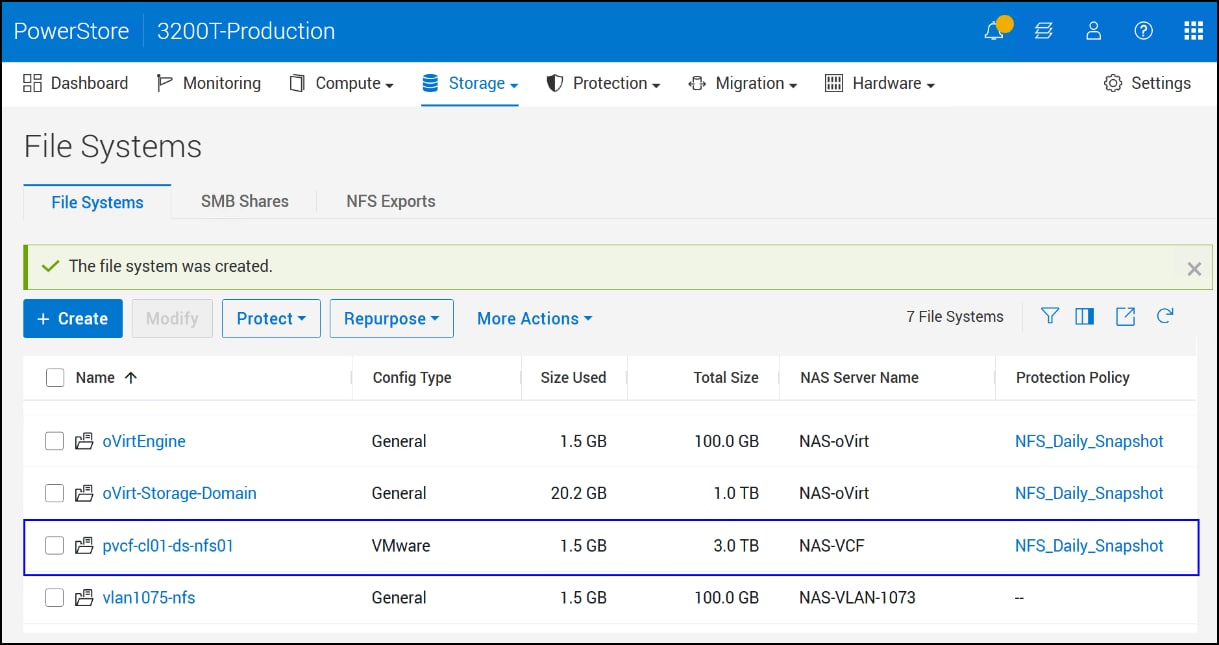Refresh the file systems table
Image resolution: width=1219 pixels, height=645 pixels.
(x=1165, y=316)
